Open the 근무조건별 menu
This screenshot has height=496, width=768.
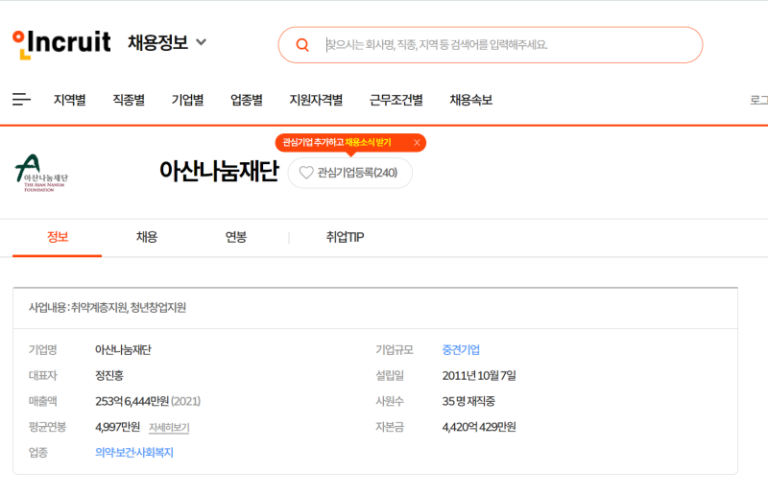point(396,100)
